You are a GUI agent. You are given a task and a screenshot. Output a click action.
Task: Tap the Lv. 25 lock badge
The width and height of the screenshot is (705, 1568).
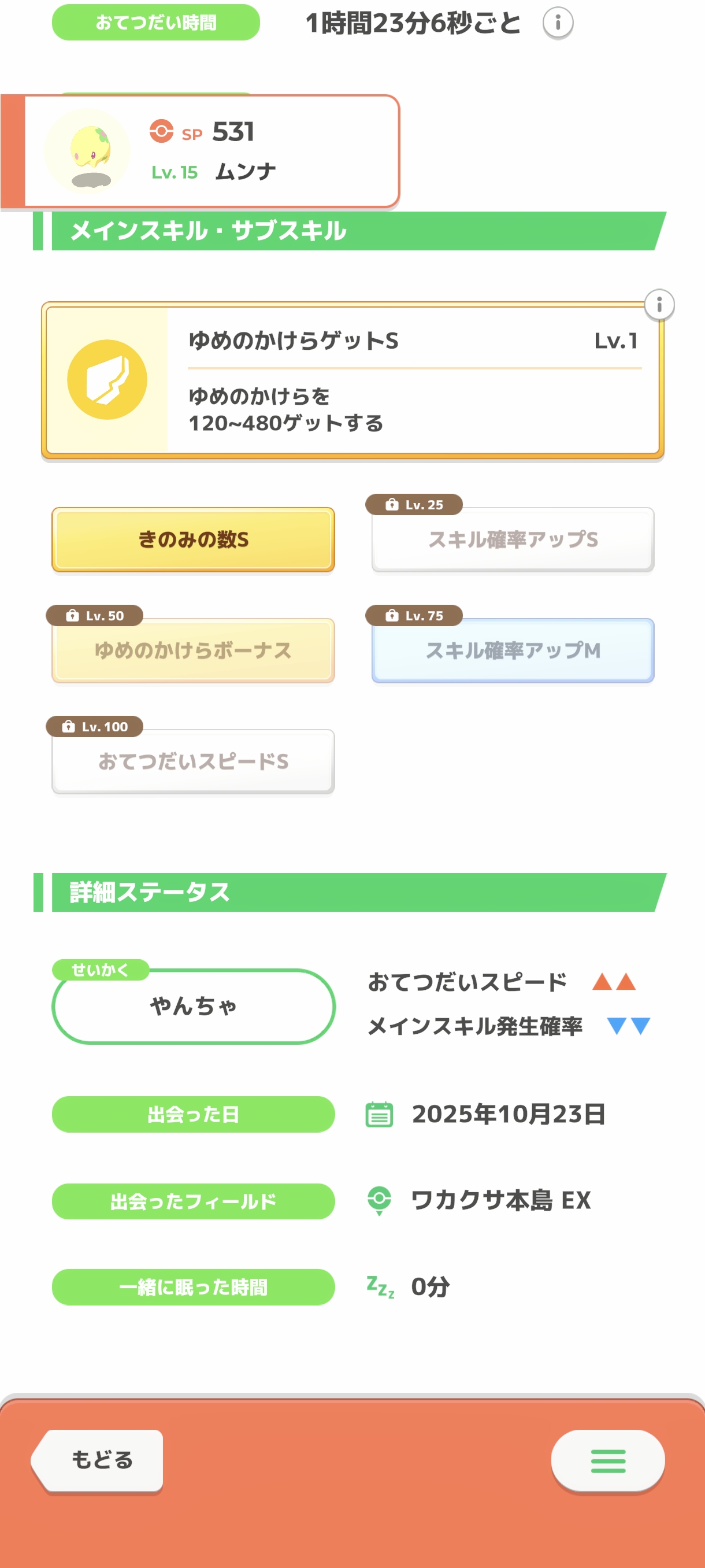click(414, 505)
